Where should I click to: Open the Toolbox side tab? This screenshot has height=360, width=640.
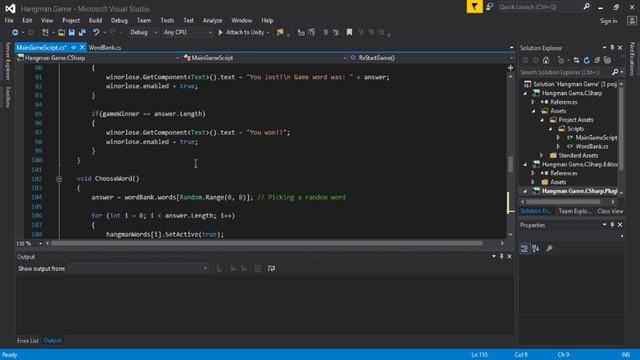[x=7, y=97]
